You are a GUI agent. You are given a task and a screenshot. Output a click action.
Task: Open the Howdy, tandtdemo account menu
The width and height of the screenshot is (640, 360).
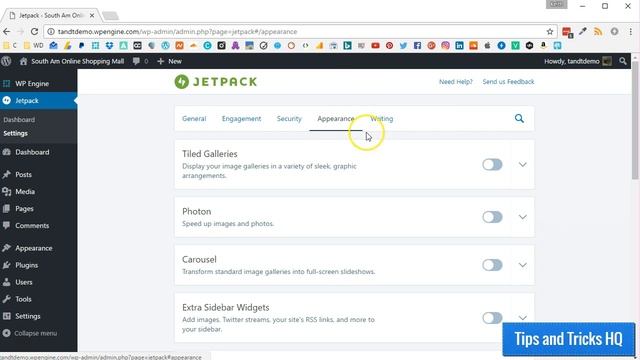pyautogui.click(x=578, y=61)
